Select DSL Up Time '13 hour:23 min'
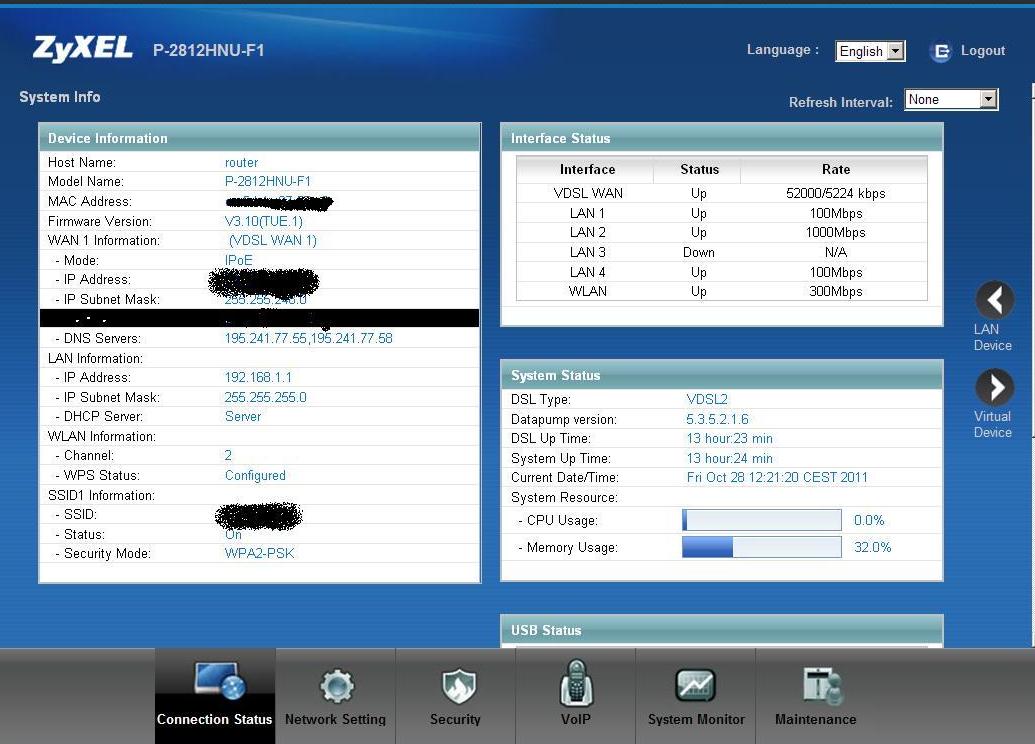The image size is (1035, 744). (729, 438)
